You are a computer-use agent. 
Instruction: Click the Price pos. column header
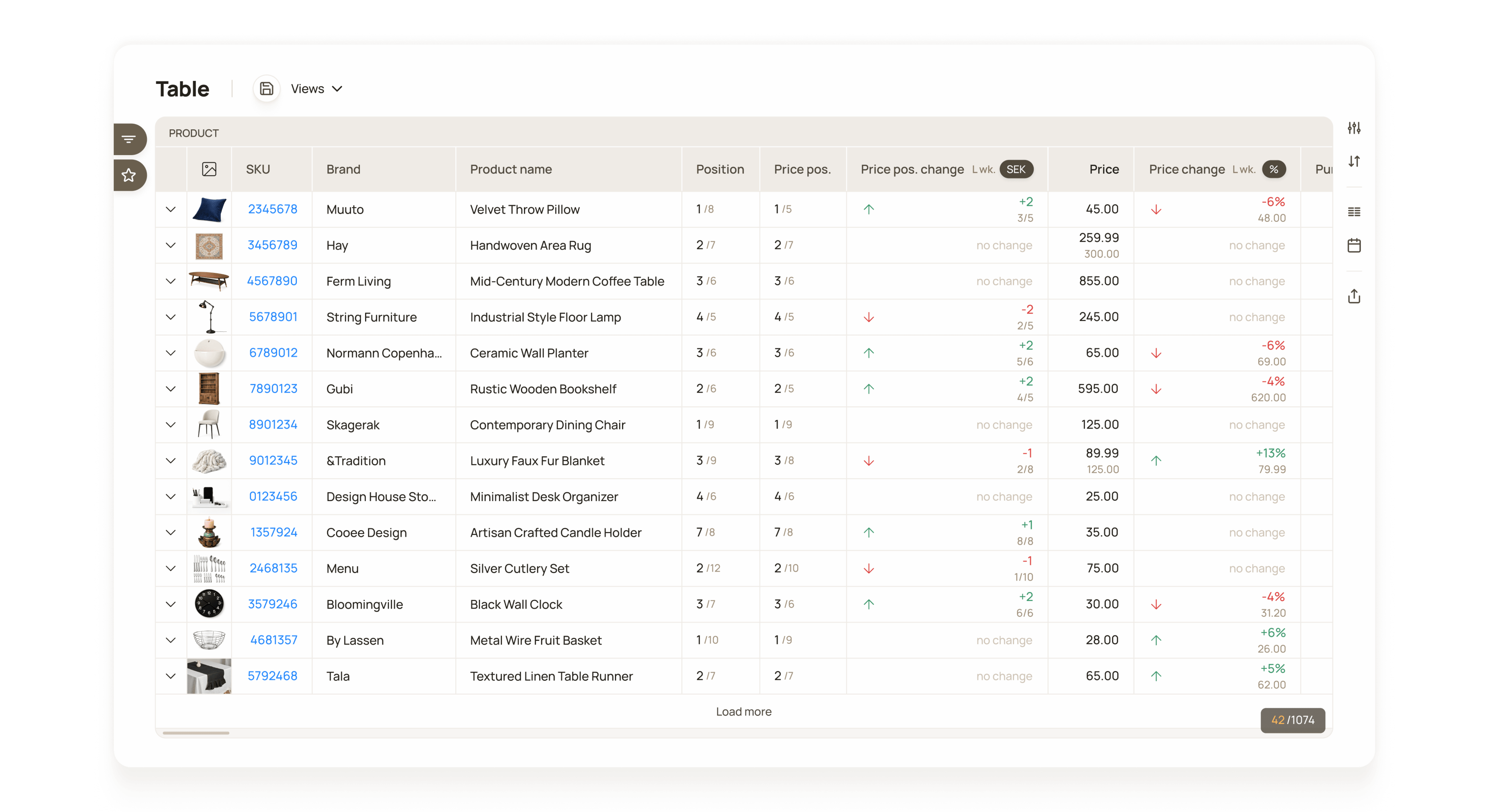pyautogui.click(x=802, y=169)
